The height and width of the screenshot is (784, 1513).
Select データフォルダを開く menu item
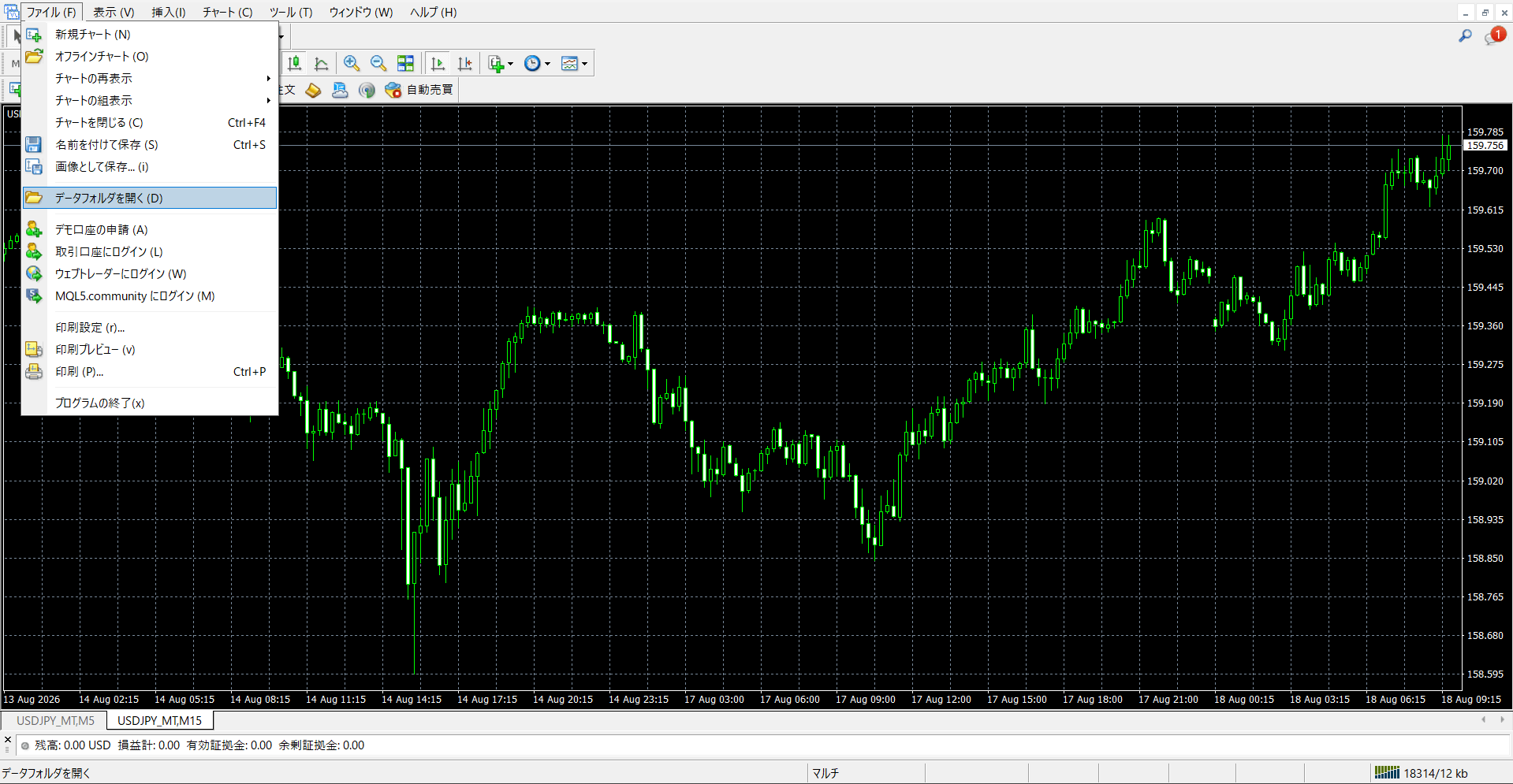pos(150,198)
